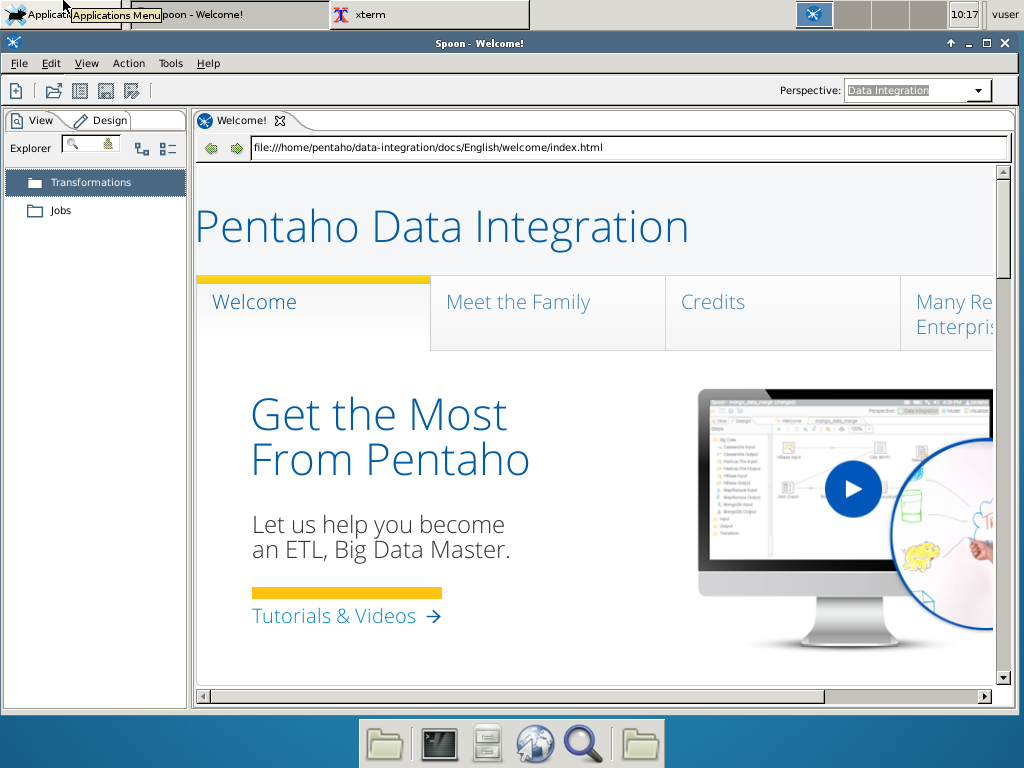Go back with green browser arrow
The image size is (1024, 768).
211,148
